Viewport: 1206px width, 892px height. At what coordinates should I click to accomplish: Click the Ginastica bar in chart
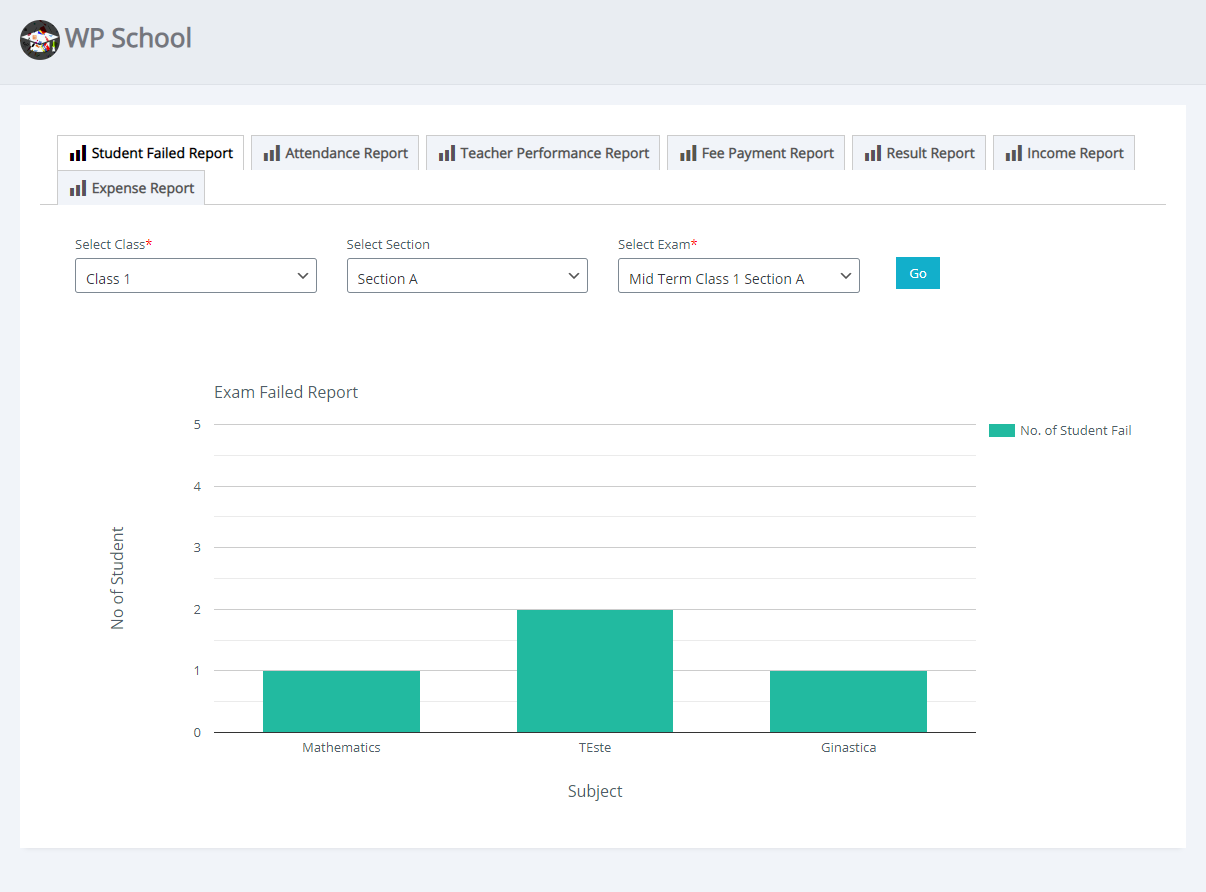pos(848,701)
